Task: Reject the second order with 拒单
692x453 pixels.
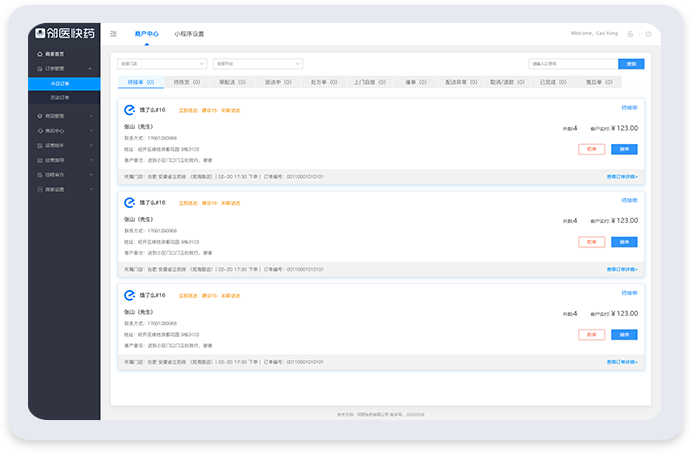Action: pos(592,242)
